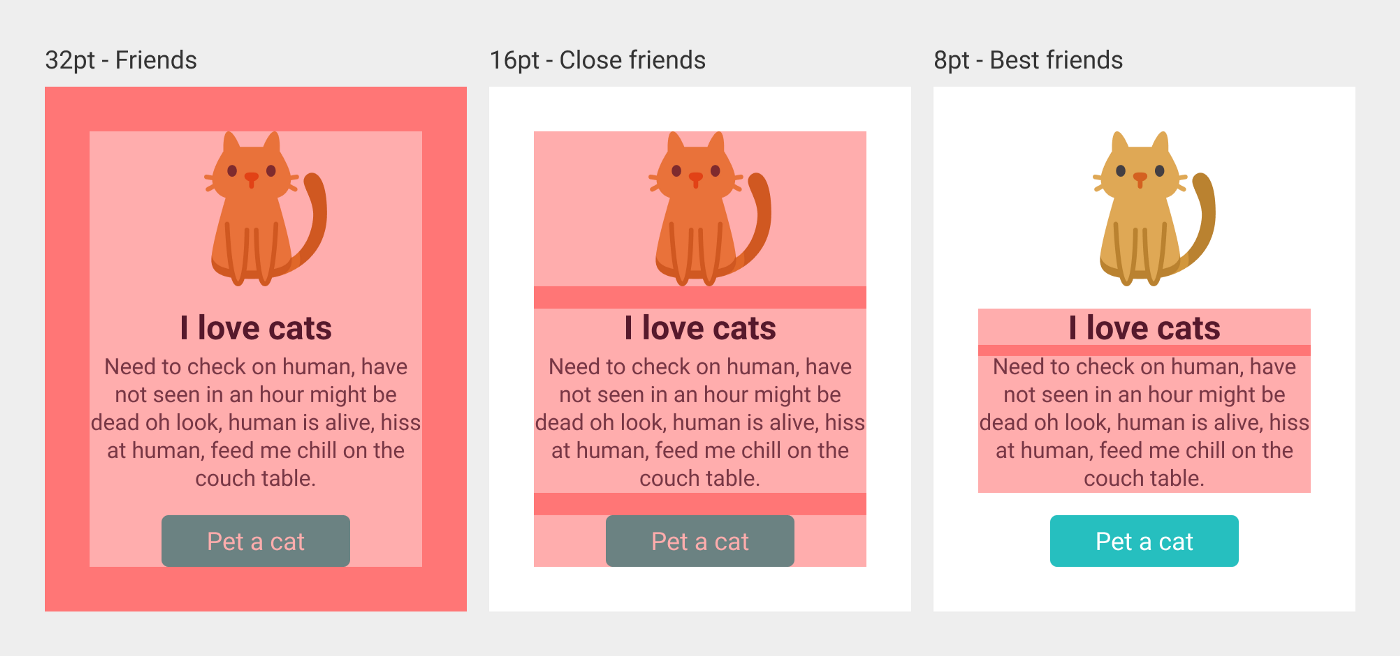The width and height of the screenshot is (1400, 656).
Task: Click the "I love cats" title in the Best friends card
Action: point(1144,328)
